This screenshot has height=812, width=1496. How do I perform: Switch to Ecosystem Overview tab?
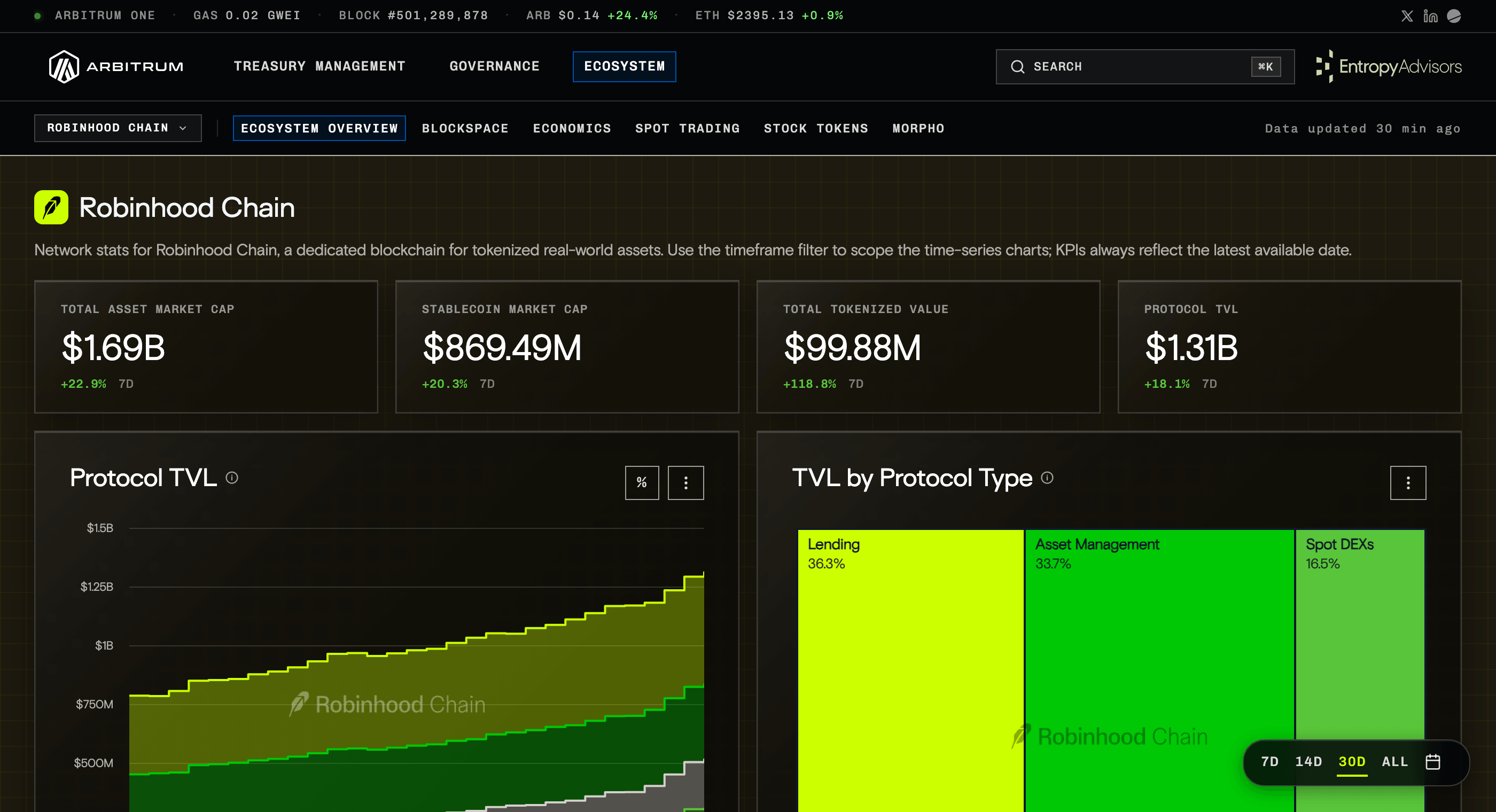319,128
